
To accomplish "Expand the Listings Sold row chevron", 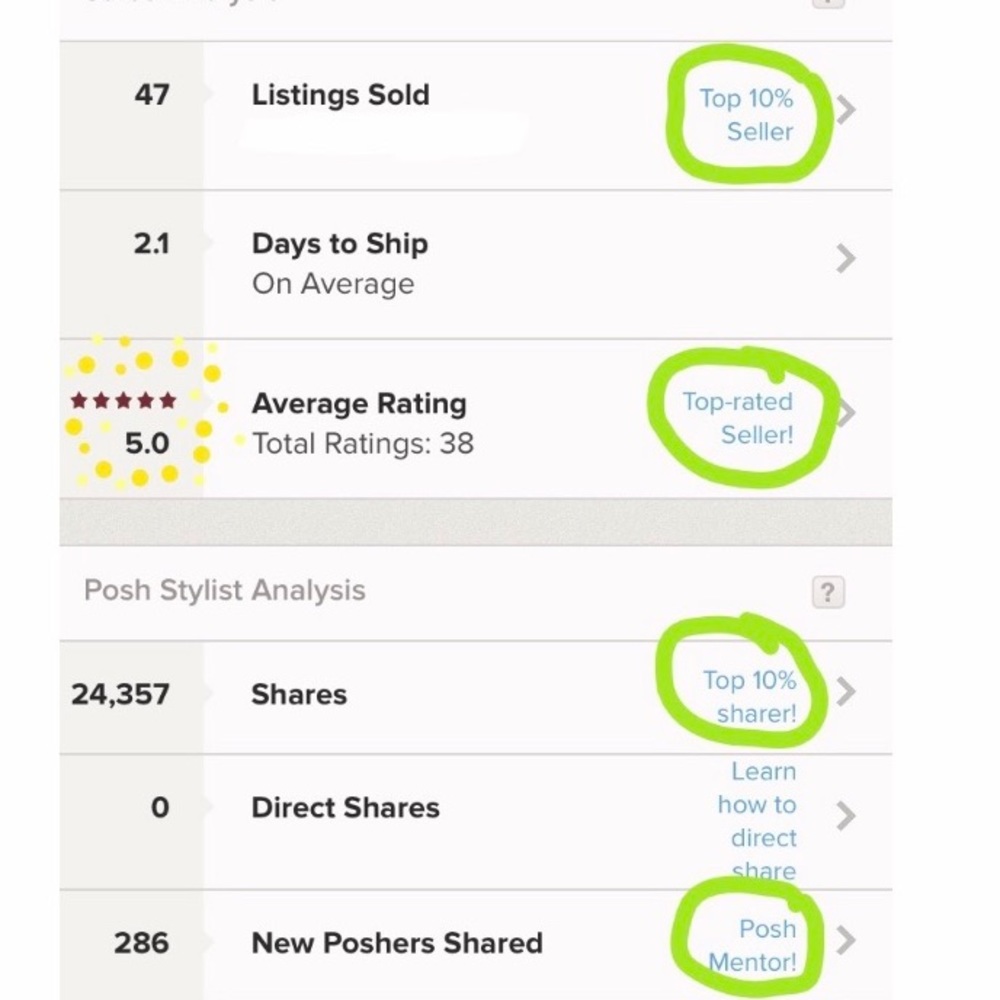I will [x=846, y=109].
